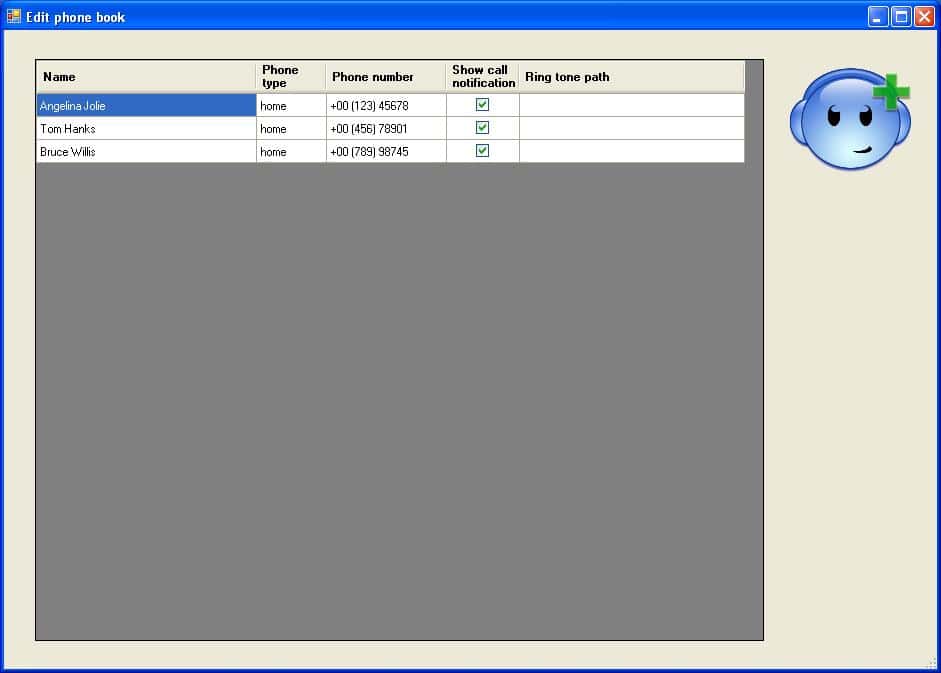The width and height of the screenshot is (941, 673).
Task: Click Tom Hanks's ring tone path cell
Action: [x=631, y=129]
